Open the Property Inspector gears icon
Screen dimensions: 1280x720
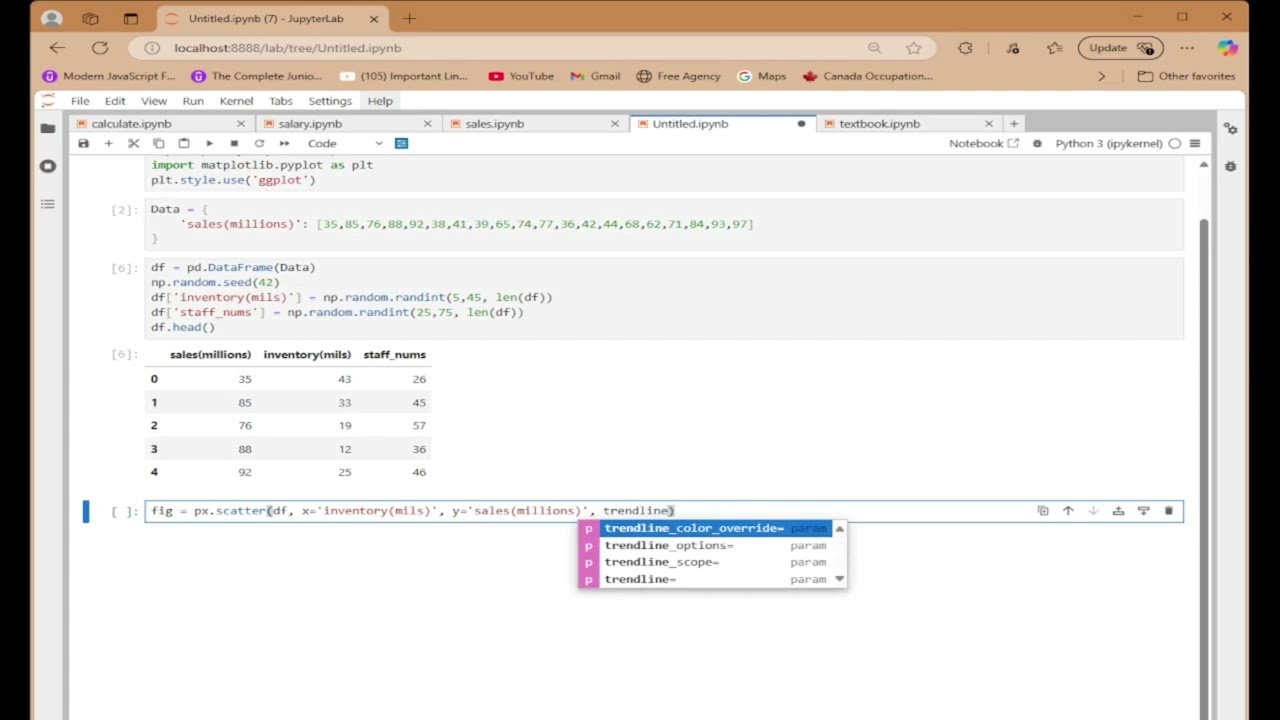1231,129
